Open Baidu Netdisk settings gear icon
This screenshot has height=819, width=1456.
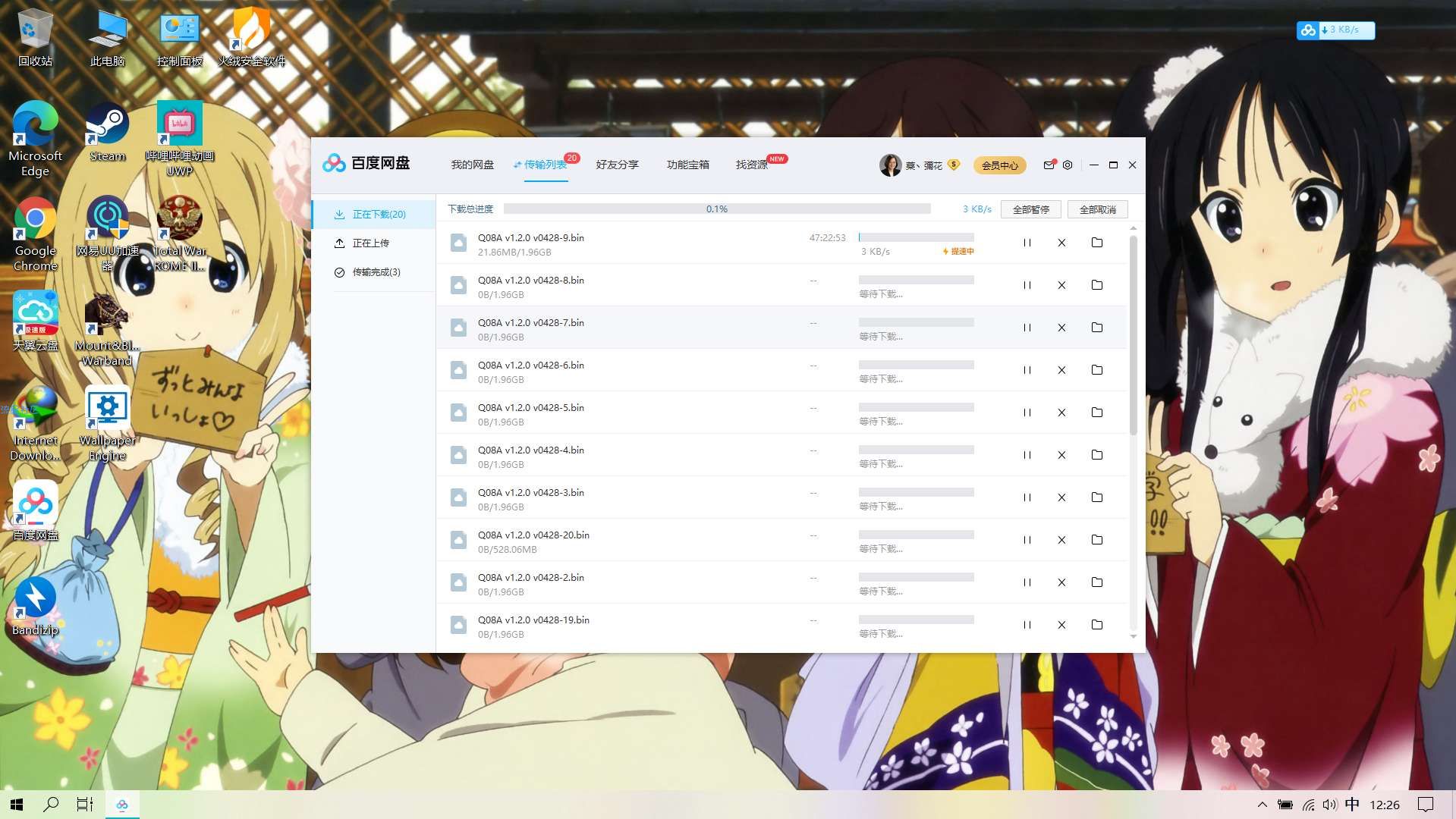click(x=1068, y=165)
